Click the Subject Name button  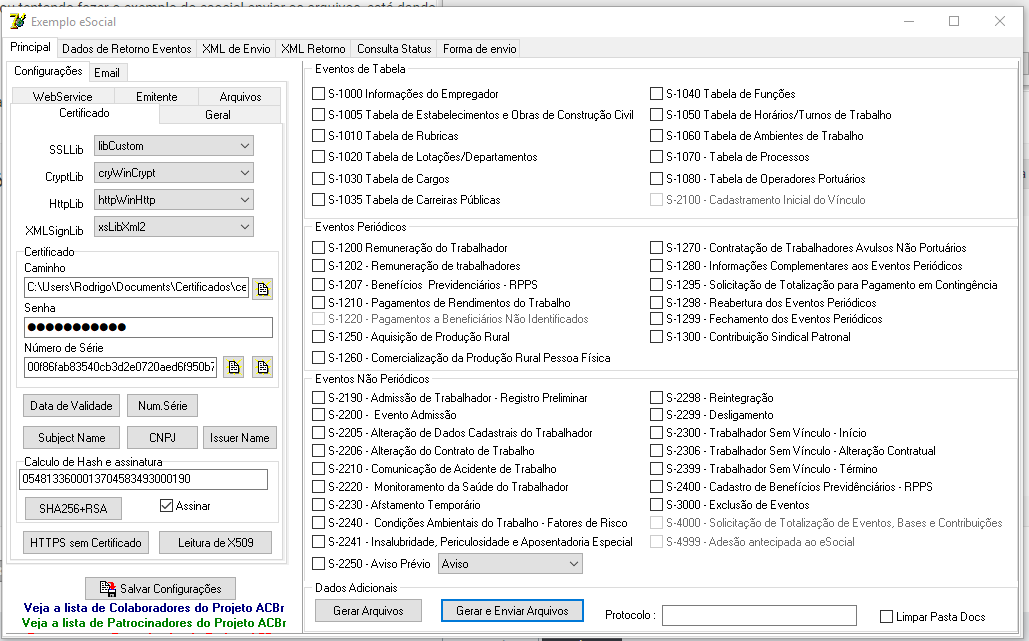(72, 438)
